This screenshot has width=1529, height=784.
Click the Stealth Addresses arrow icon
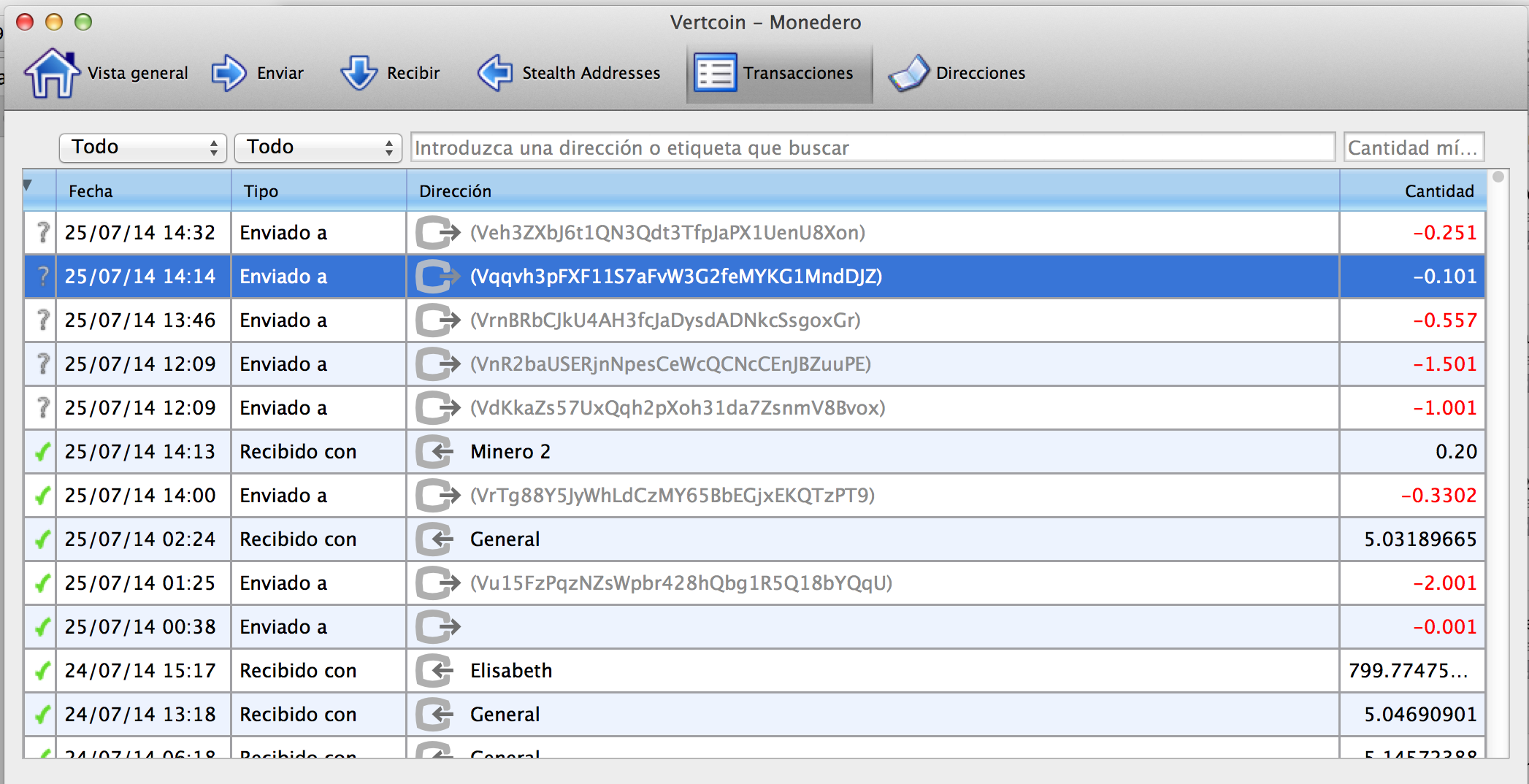click(x=495, y=73)
